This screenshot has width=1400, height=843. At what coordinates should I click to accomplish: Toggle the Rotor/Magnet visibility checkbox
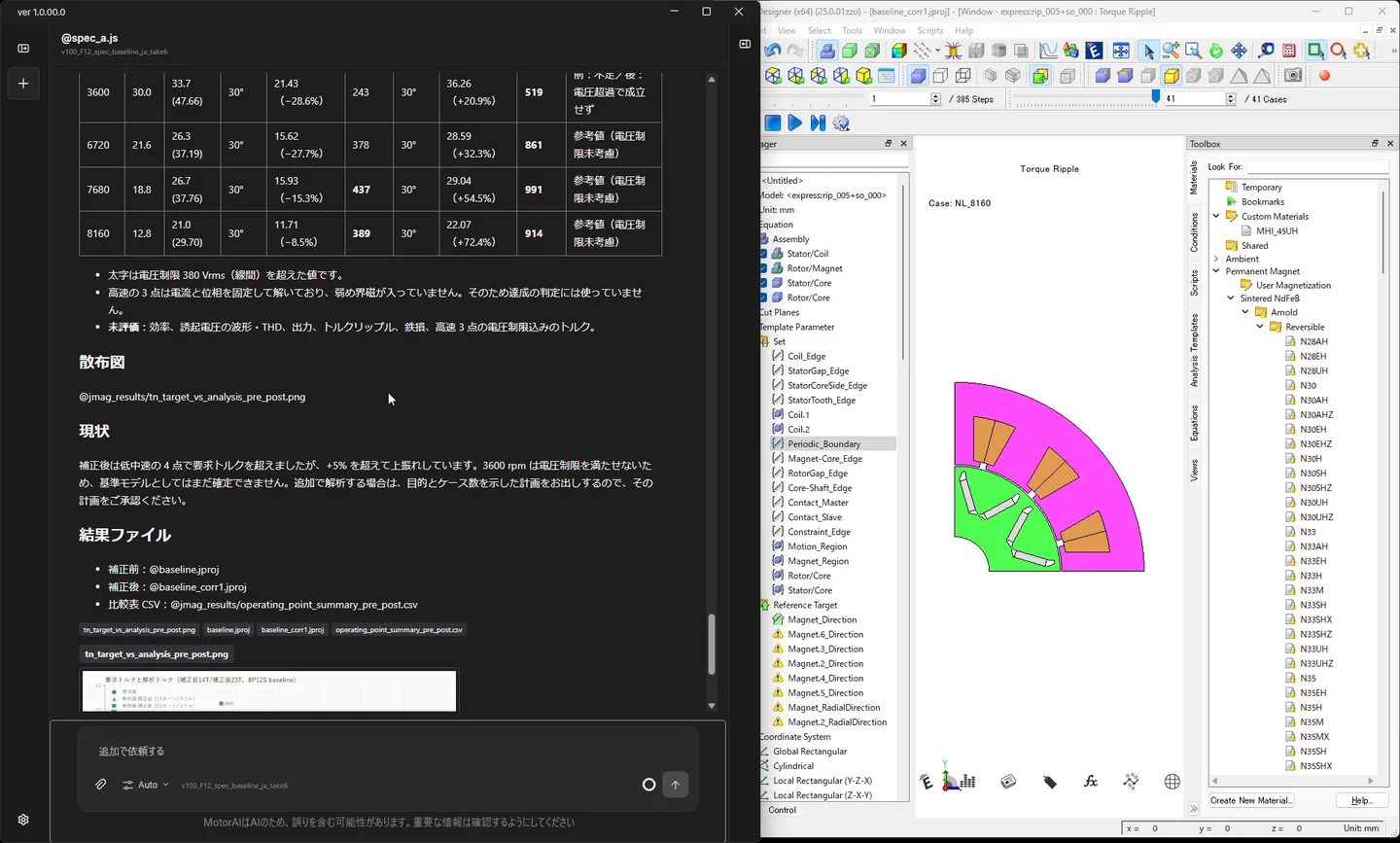[x=763, y=268]
